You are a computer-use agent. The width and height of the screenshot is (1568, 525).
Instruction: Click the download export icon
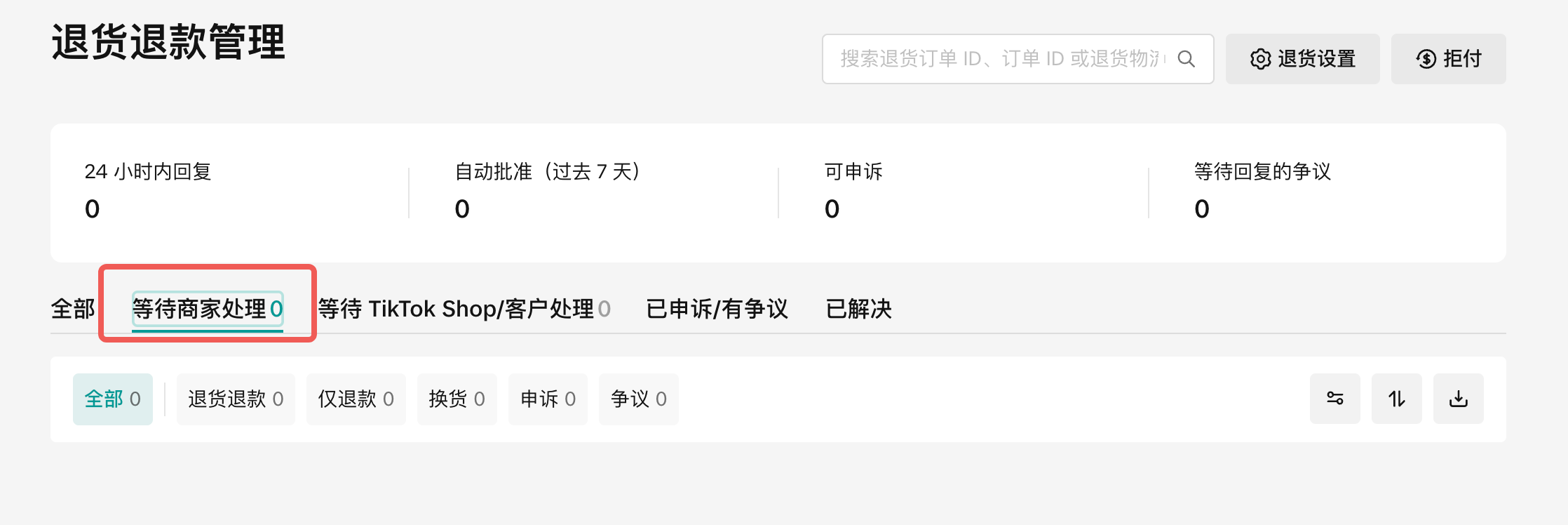click(x=1458, y=399)
